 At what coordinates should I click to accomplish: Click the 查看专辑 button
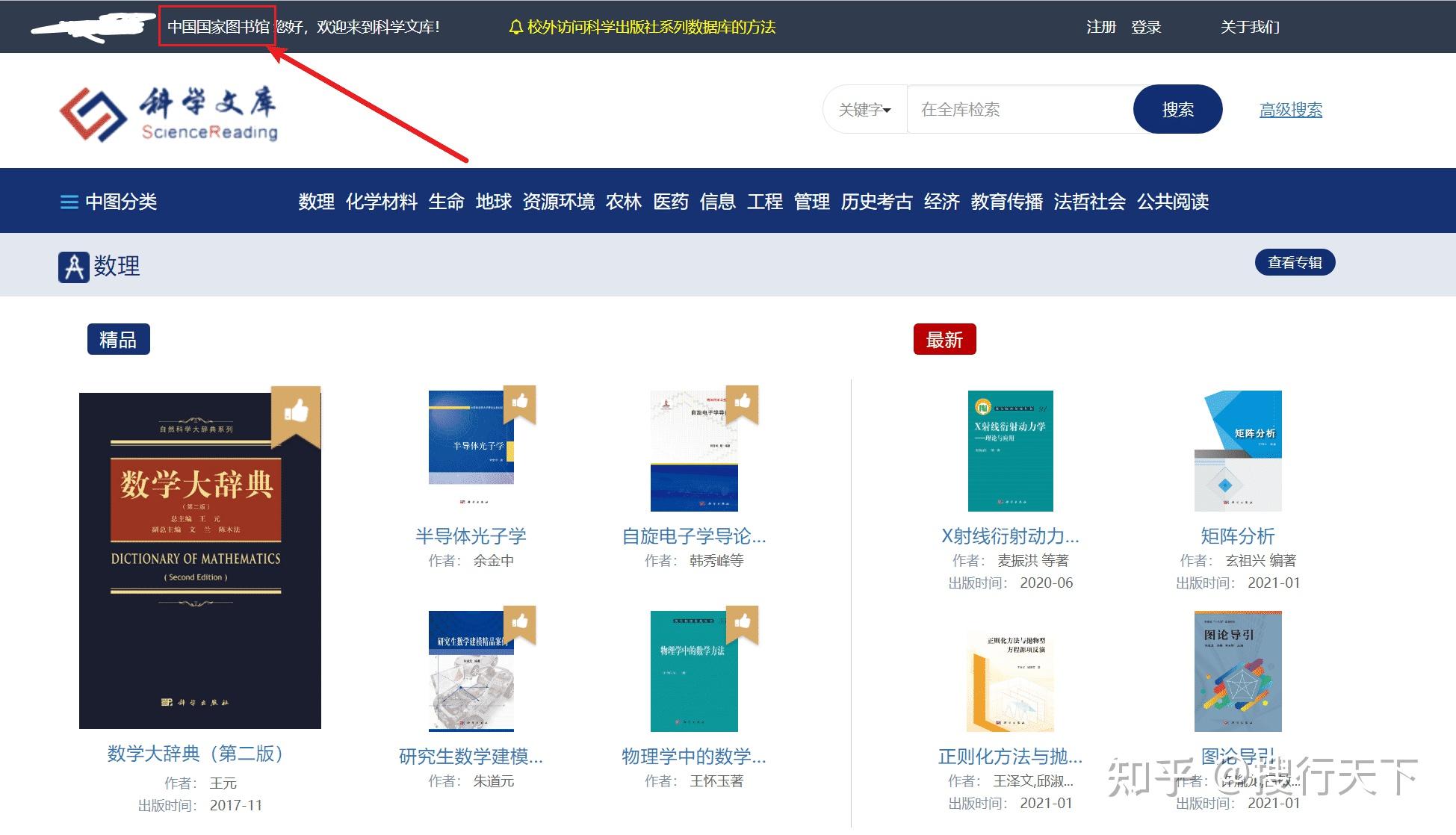click(x=1295, y=262)
